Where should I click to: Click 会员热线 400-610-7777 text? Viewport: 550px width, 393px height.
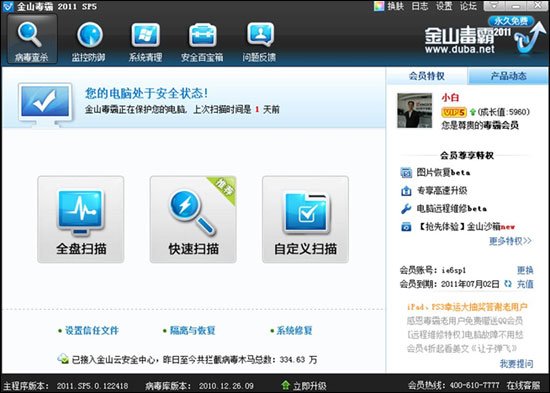pyautogui.click(x=454, y=386)
